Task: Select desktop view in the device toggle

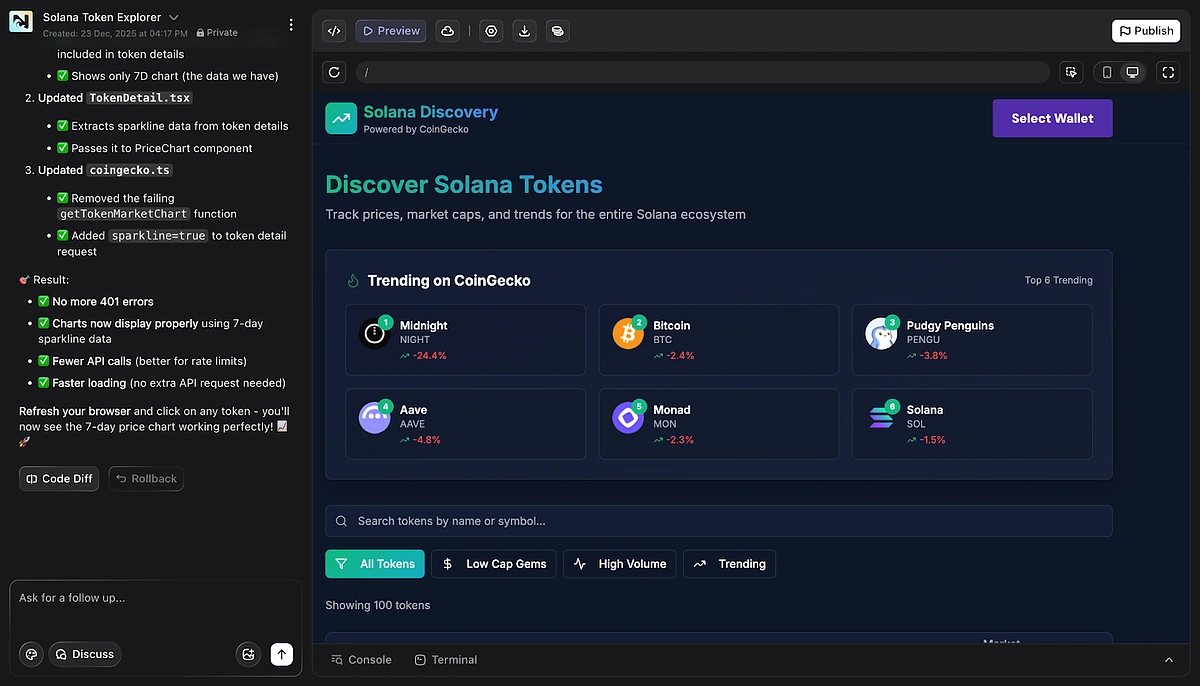Action: coord(1133,72)
